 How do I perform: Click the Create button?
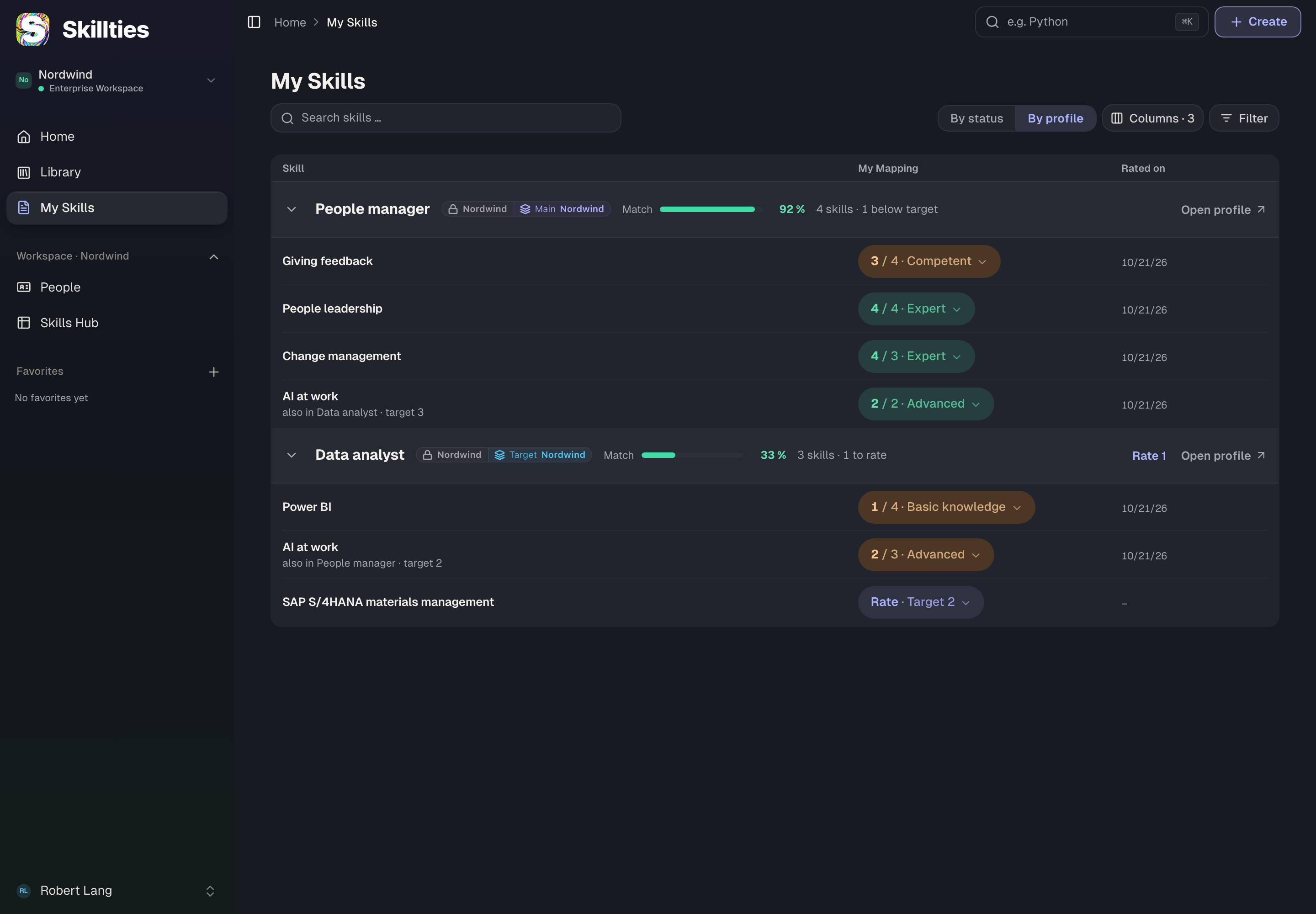tap(1258, 22)
